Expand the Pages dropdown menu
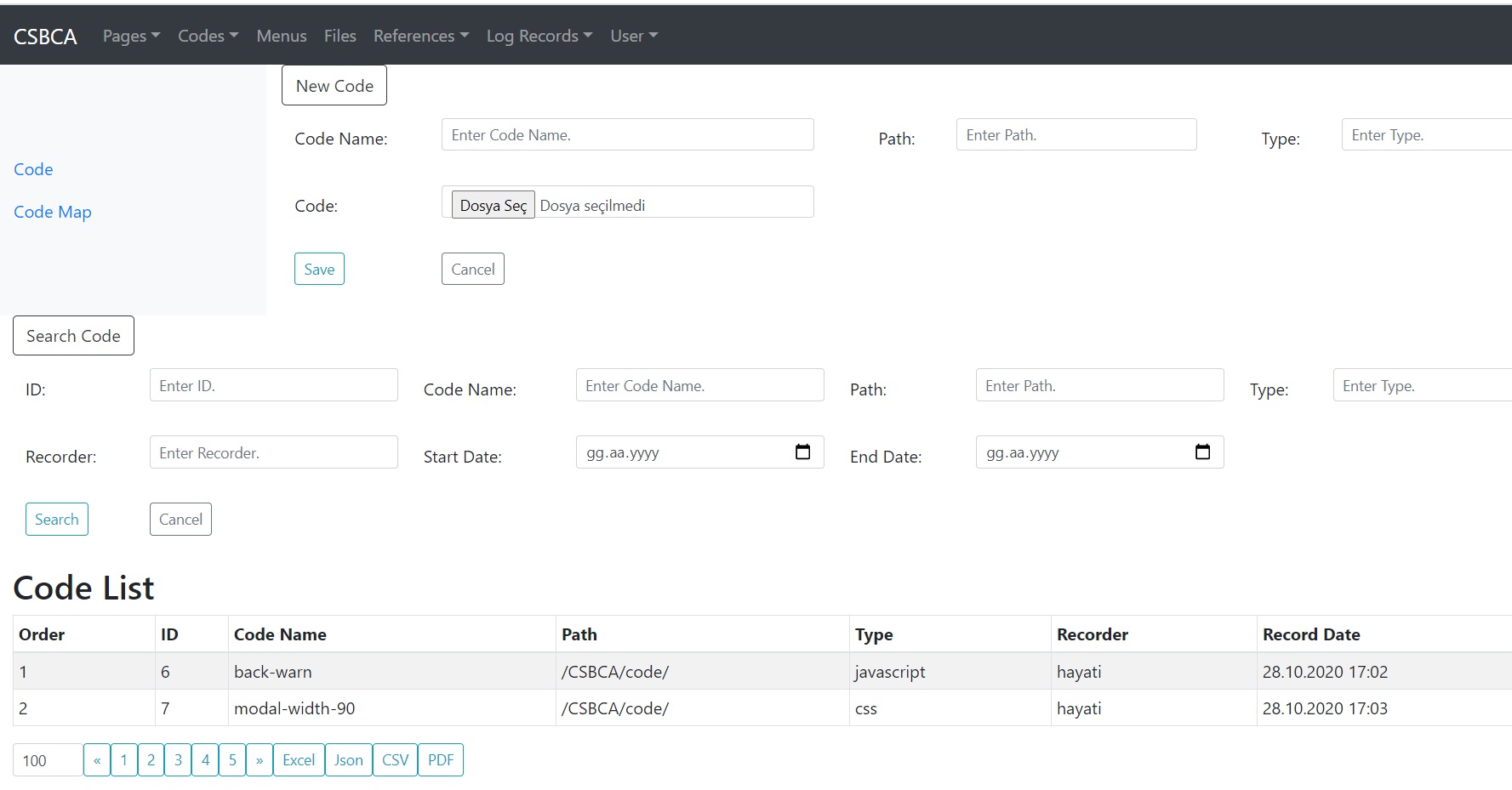Viewport: 1512px width, 790px height. coord(131,36)
